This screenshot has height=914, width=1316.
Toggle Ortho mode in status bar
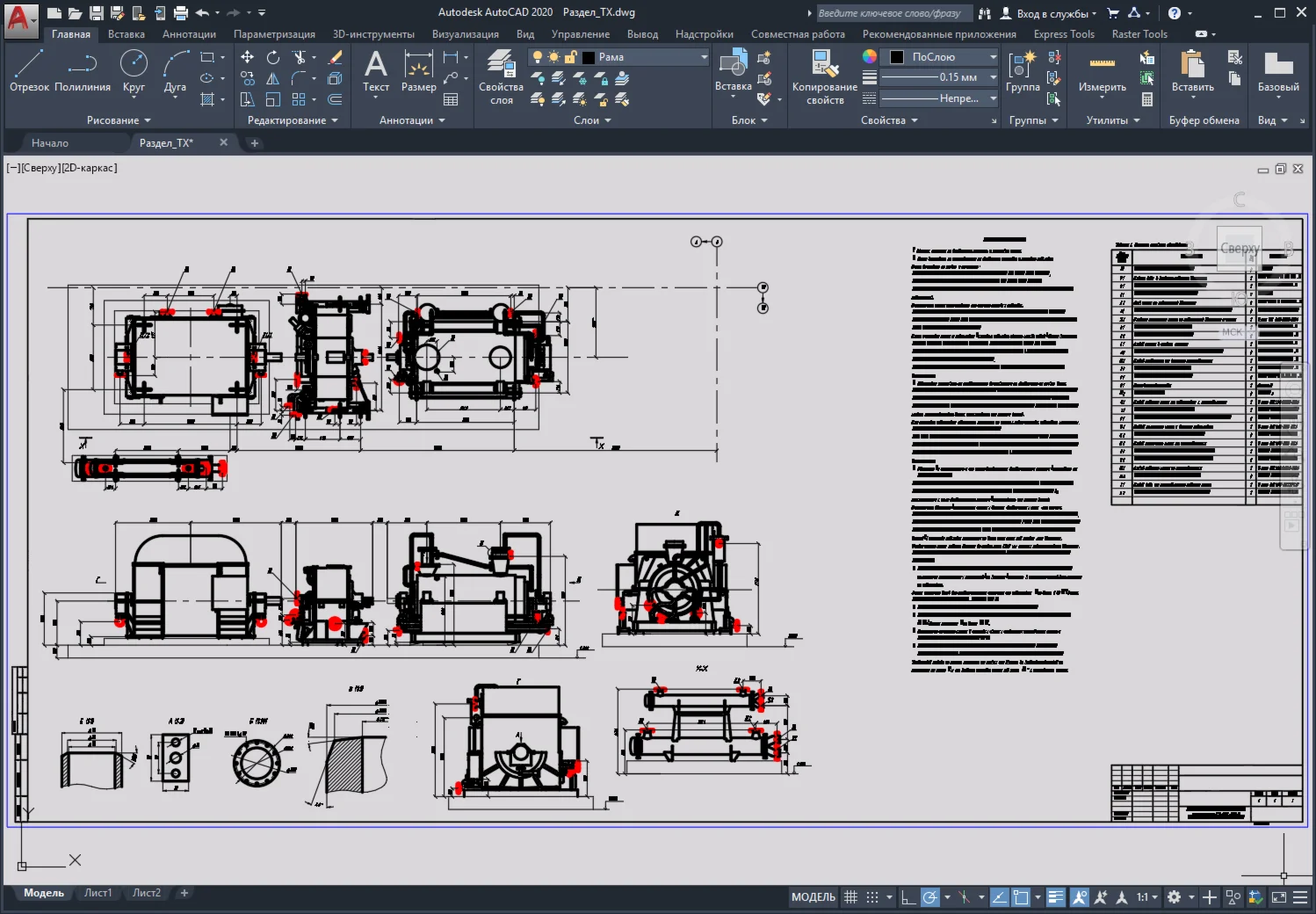pyautogui.click(x=908, y=897)
